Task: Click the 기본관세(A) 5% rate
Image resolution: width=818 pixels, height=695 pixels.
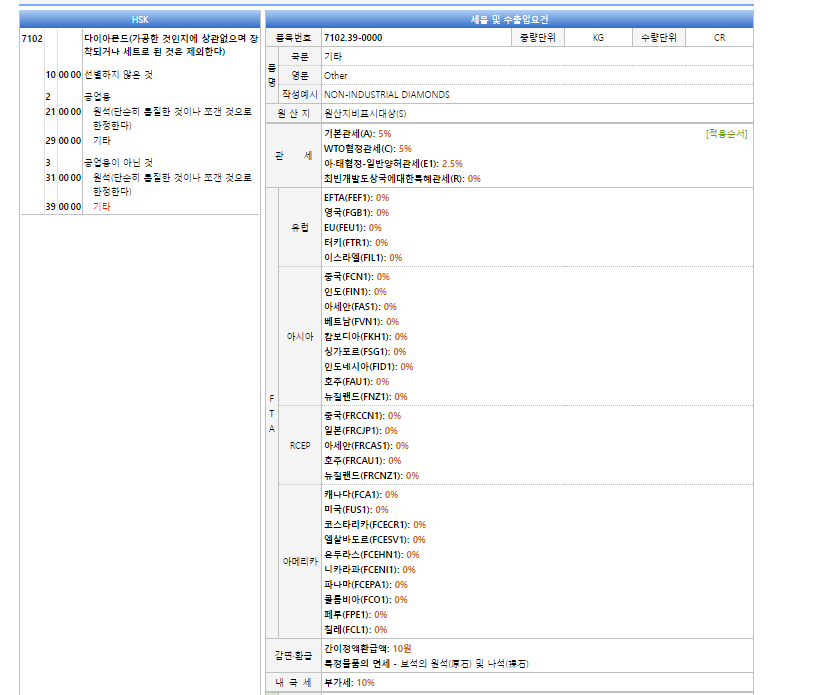Action: coord(357,133)
